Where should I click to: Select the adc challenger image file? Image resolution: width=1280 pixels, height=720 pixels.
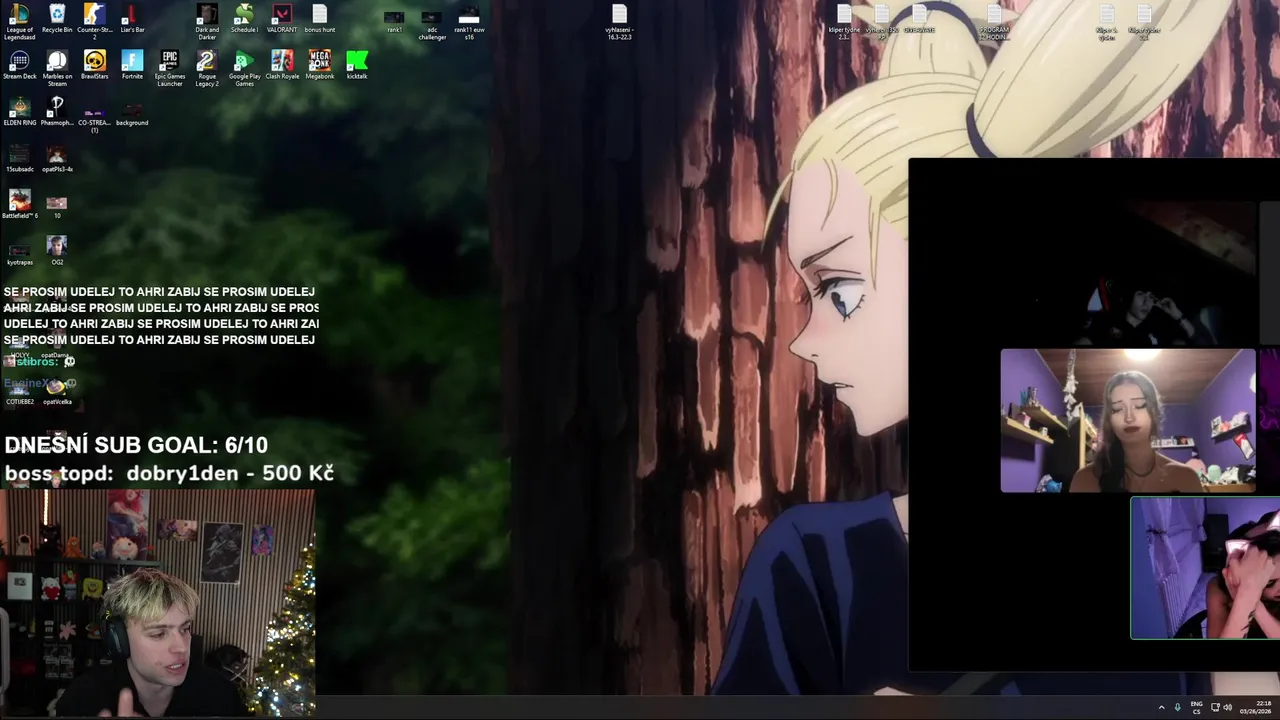432,25
